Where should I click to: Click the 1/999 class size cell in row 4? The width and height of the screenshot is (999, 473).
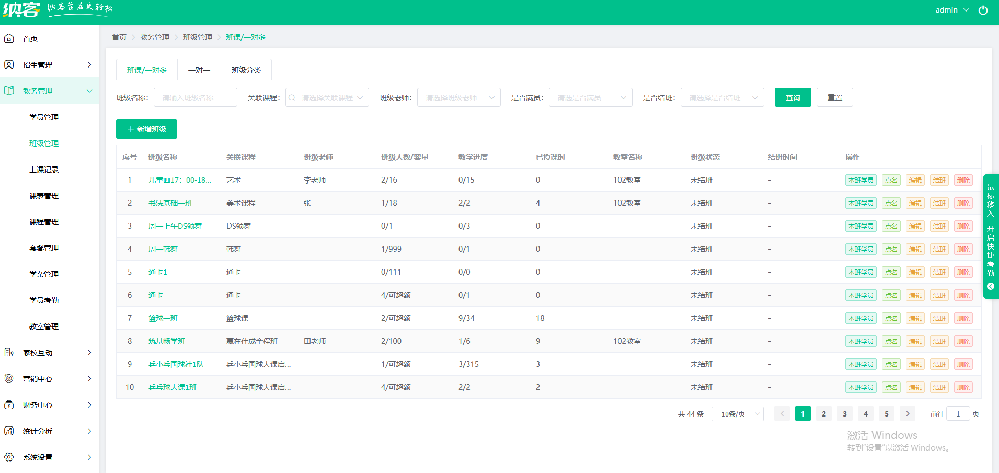tap(391, 249)
